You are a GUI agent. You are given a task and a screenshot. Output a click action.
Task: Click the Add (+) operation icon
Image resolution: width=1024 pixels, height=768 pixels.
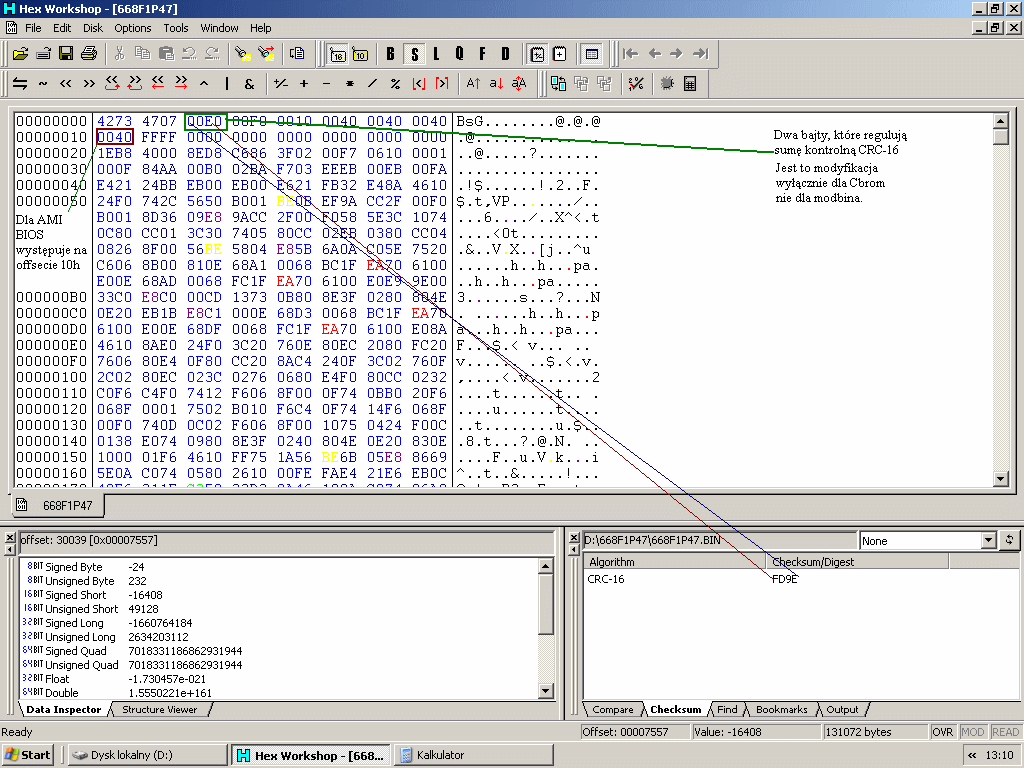click(304, 84)
